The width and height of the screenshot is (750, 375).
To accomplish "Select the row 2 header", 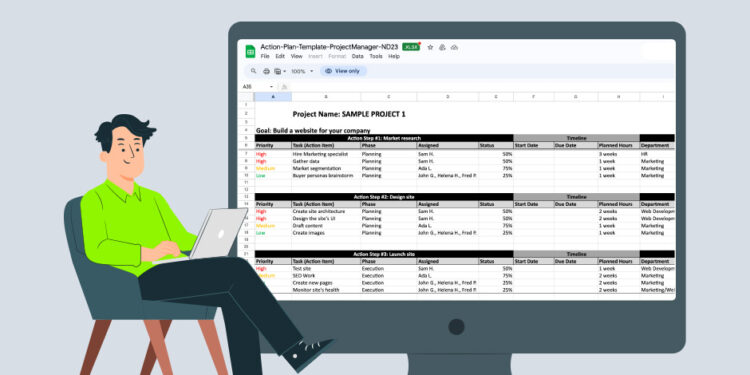I will coord(246,114).
